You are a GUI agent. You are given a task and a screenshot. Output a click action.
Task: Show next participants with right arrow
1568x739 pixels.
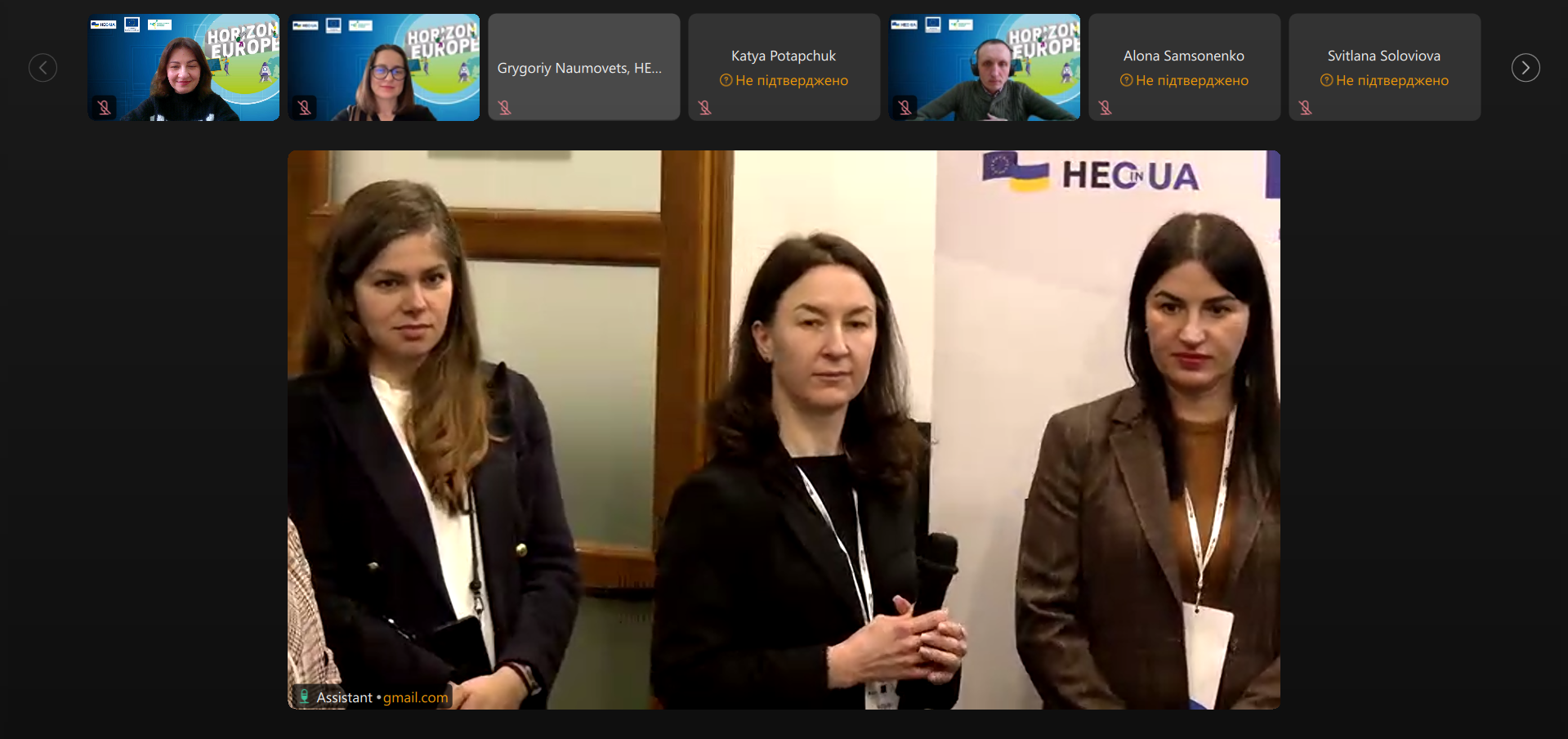click(1525, 68)
